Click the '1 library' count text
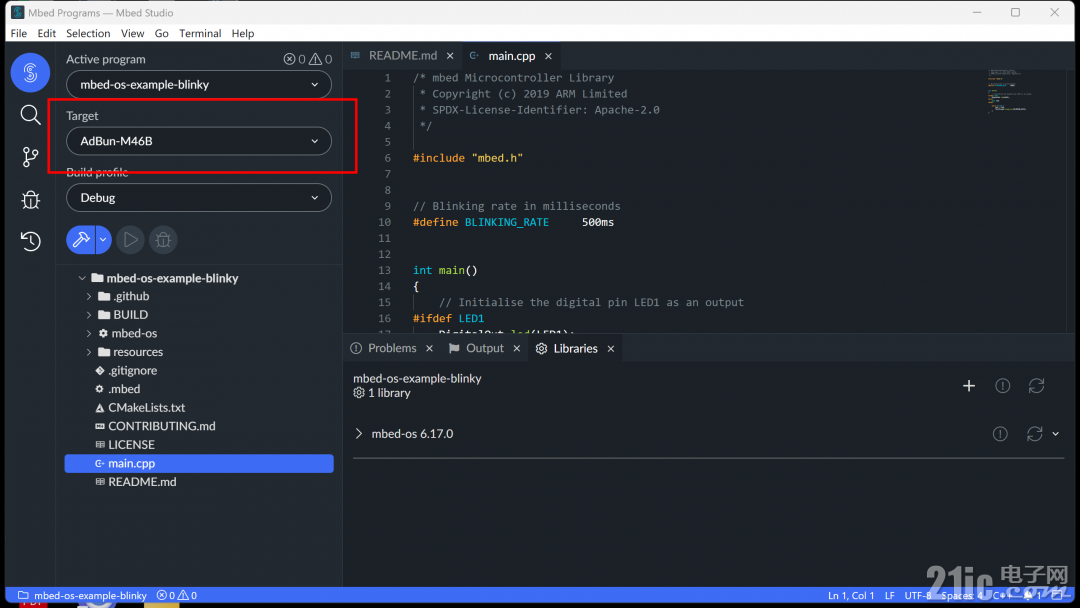1080x608 pixels. coord(389,393)
